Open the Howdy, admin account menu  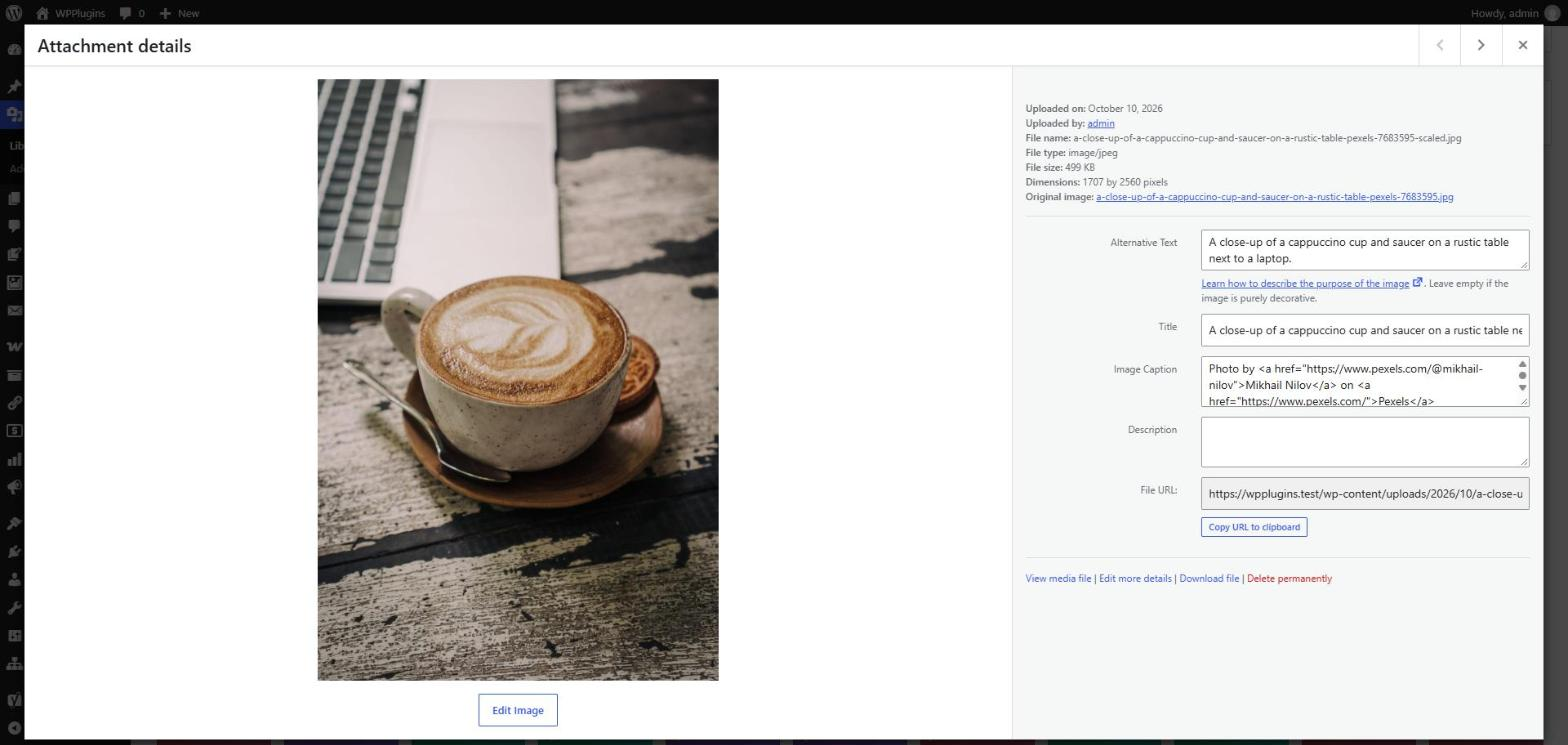click(1514, 13)
